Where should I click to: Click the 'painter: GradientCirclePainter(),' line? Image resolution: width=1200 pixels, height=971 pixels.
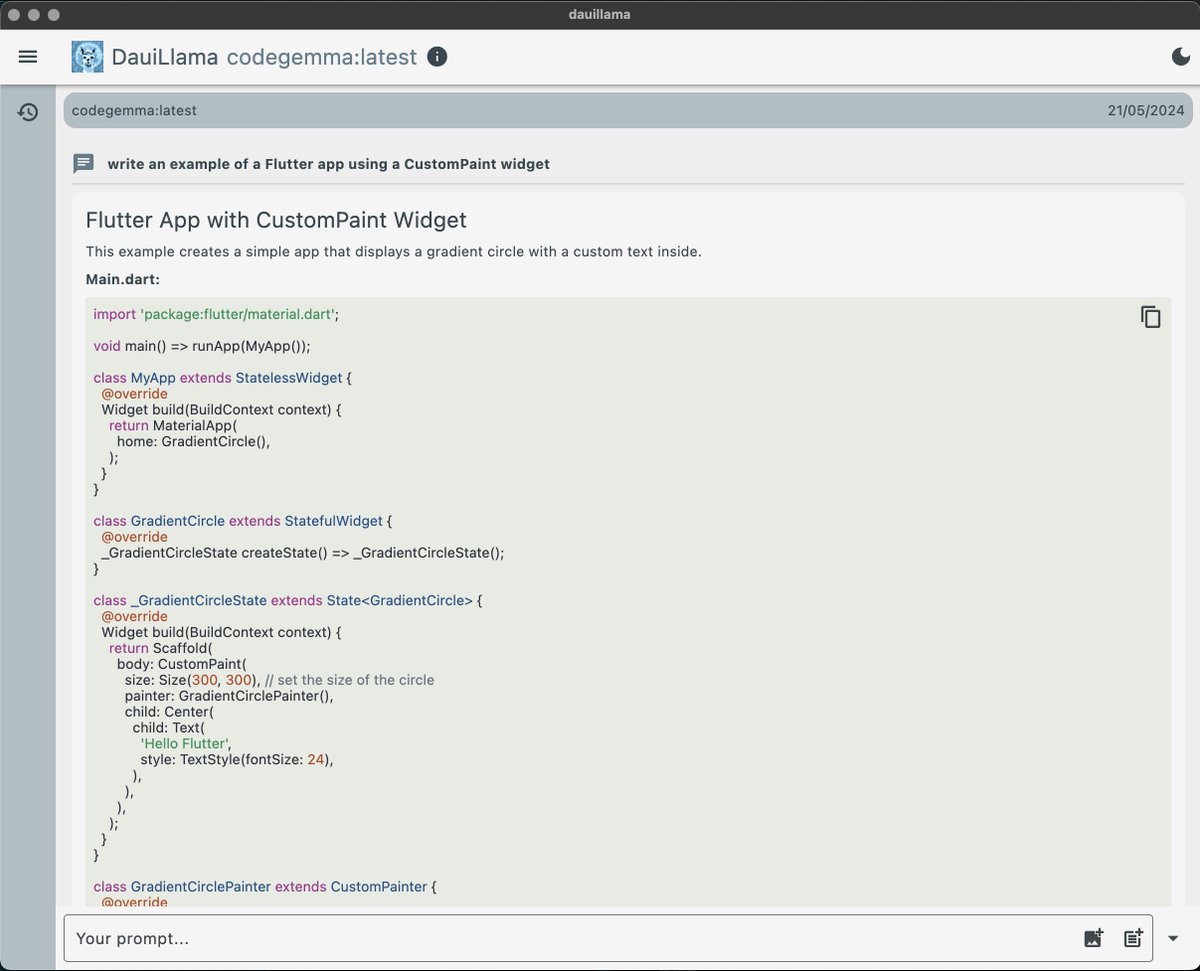[x=229, y=696]
